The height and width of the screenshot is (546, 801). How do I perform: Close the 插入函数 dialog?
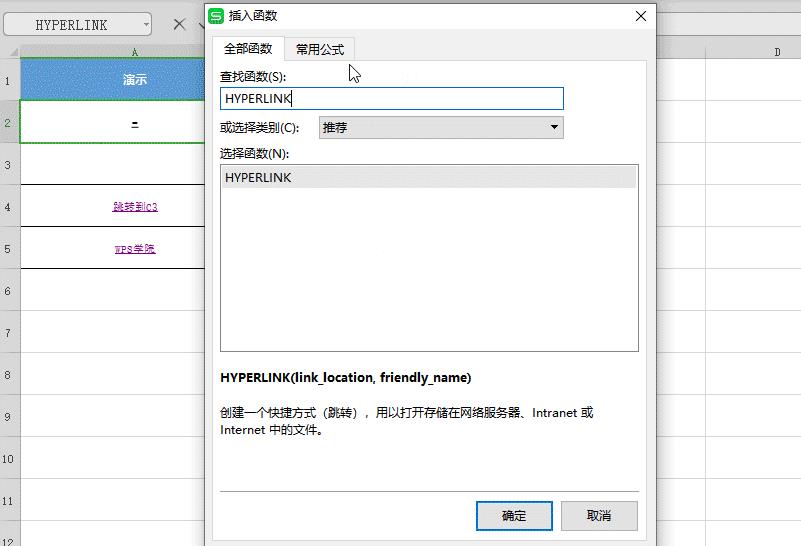pos(641,16)
